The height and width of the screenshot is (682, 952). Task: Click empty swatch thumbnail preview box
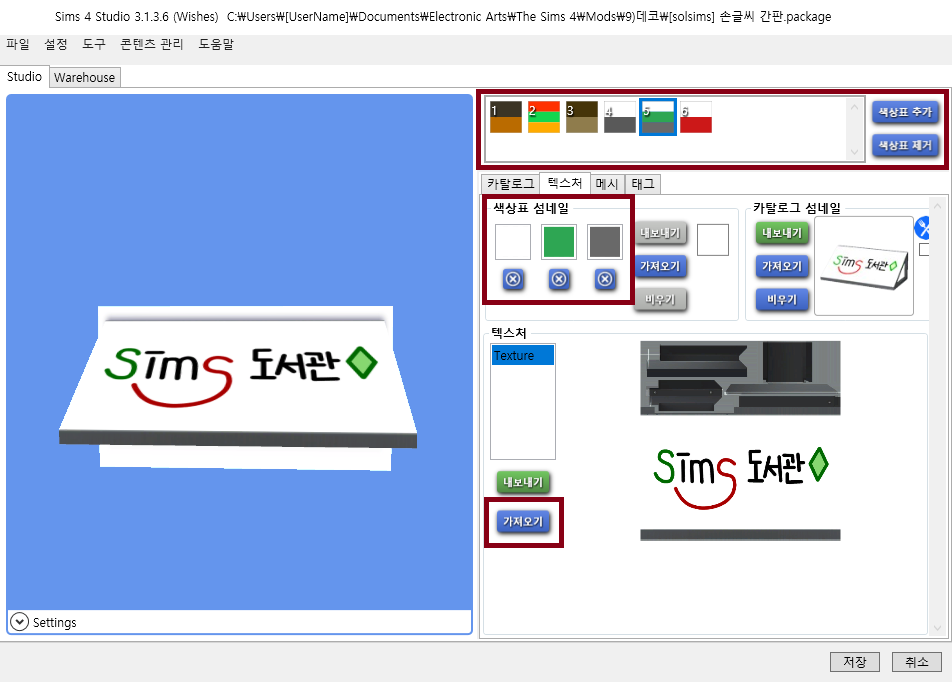click(x=713, y=240)
